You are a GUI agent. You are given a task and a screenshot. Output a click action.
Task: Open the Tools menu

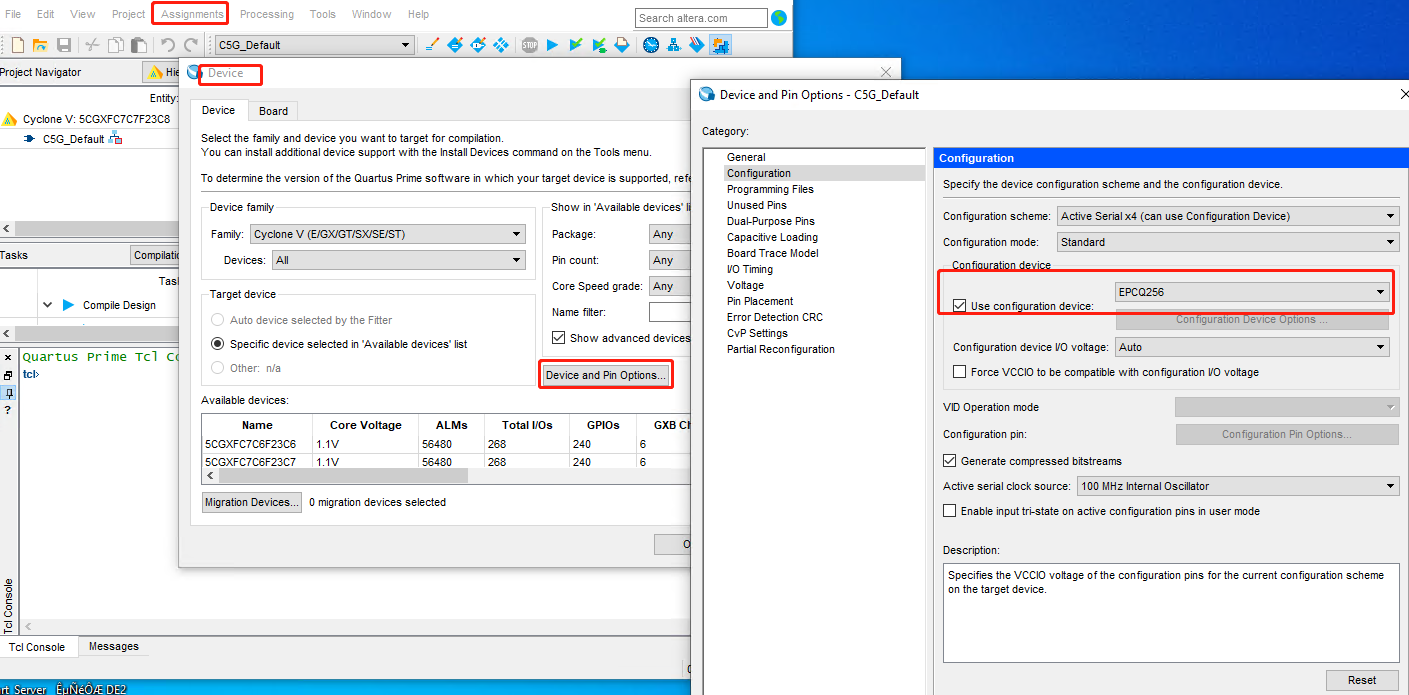[x=323, y=14]
